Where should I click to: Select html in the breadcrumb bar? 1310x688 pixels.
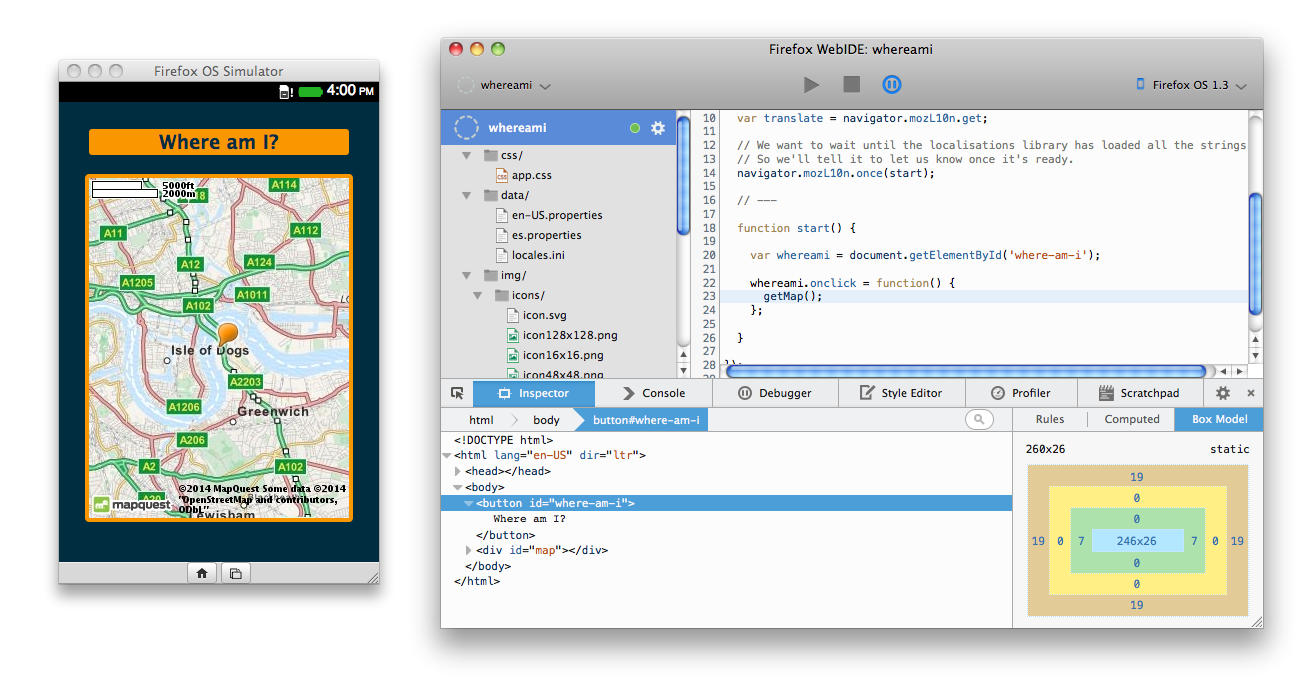481,420
